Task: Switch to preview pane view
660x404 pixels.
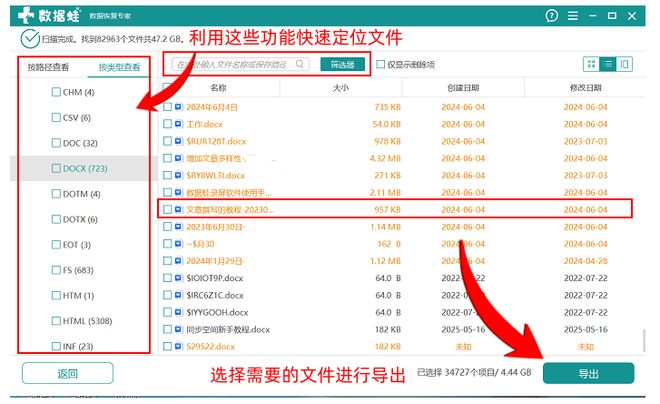Action: click(x=624, y=64)
